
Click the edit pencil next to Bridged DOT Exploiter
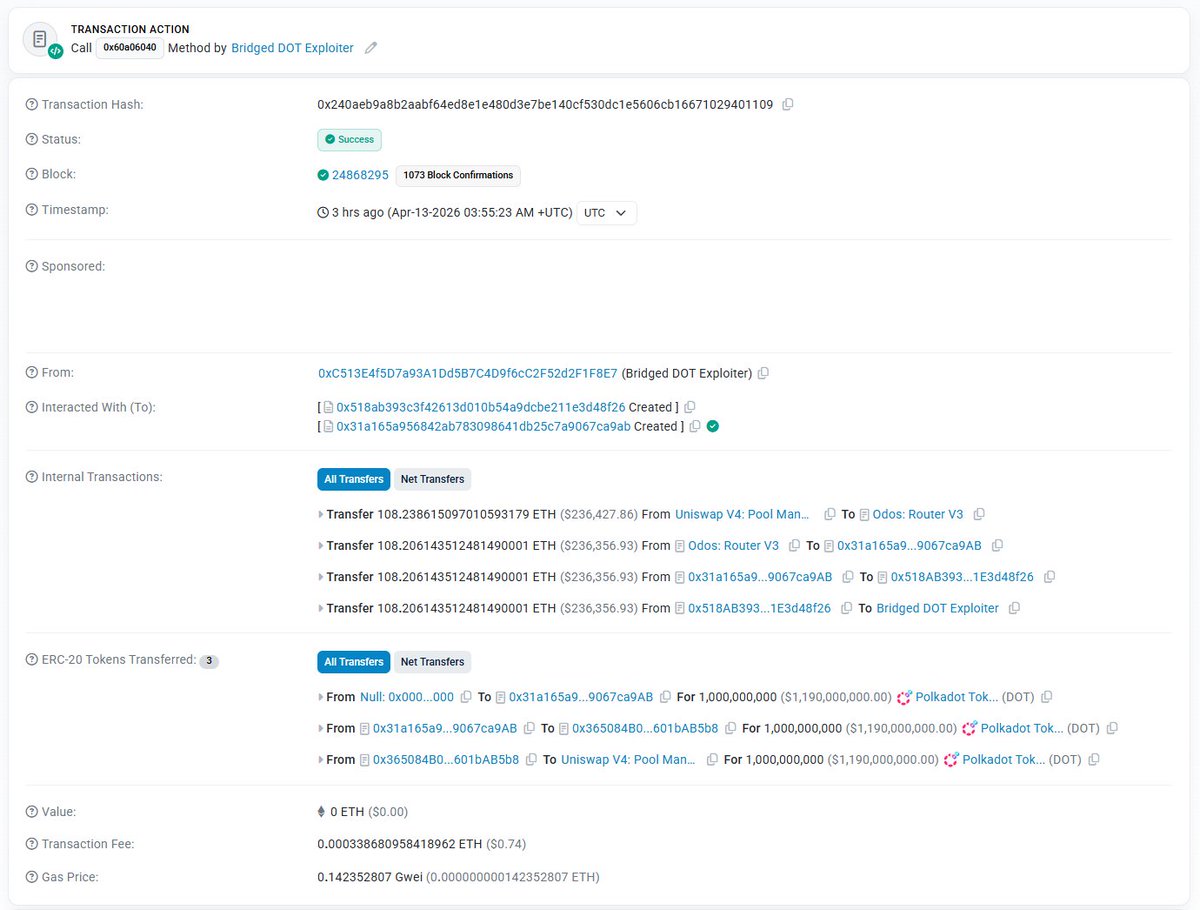[371, 47]
